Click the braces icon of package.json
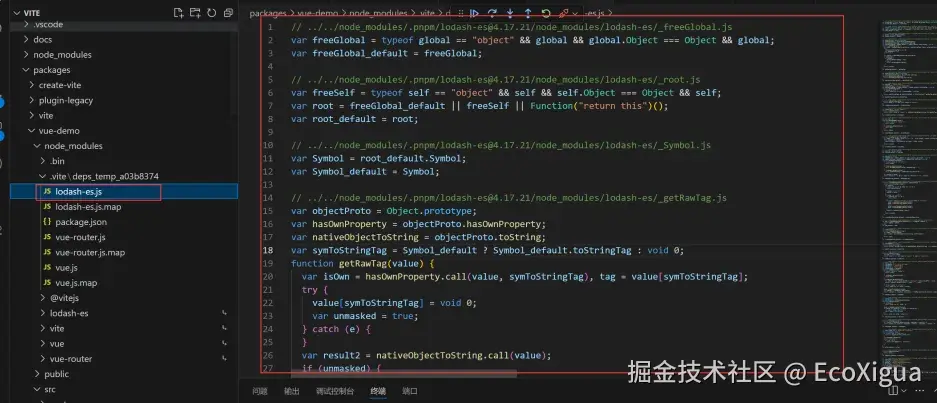The height and width of the screenshot is (403, 937). (x=47, y=222)
